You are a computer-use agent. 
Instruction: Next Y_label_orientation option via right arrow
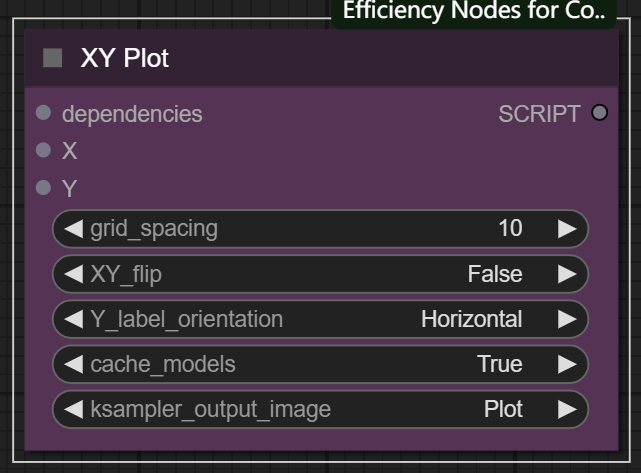567,319
